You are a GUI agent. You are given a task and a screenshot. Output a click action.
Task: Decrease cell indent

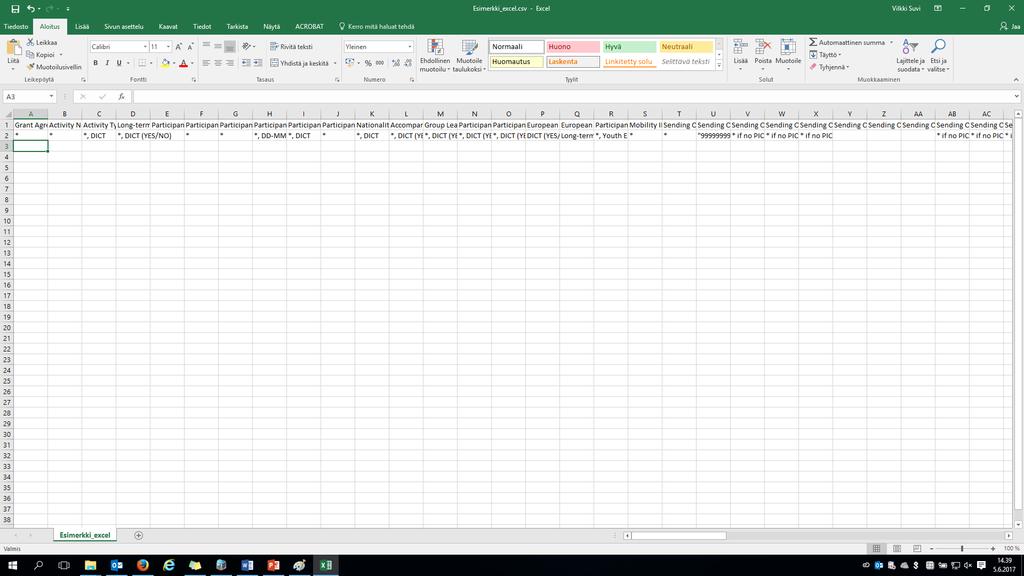[246, 63]
